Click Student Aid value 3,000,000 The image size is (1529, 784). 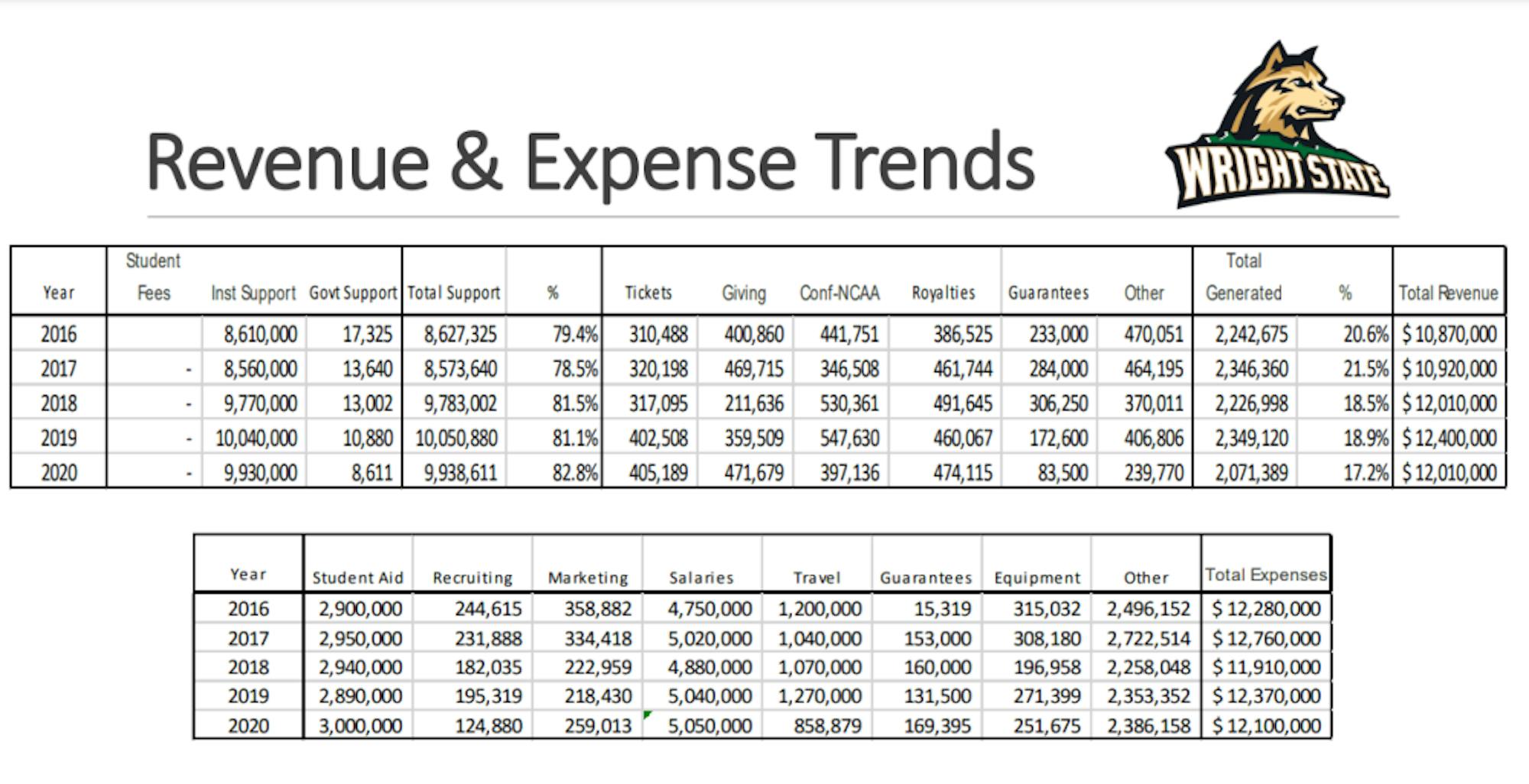pyautogui.click(x=360, y=726)
